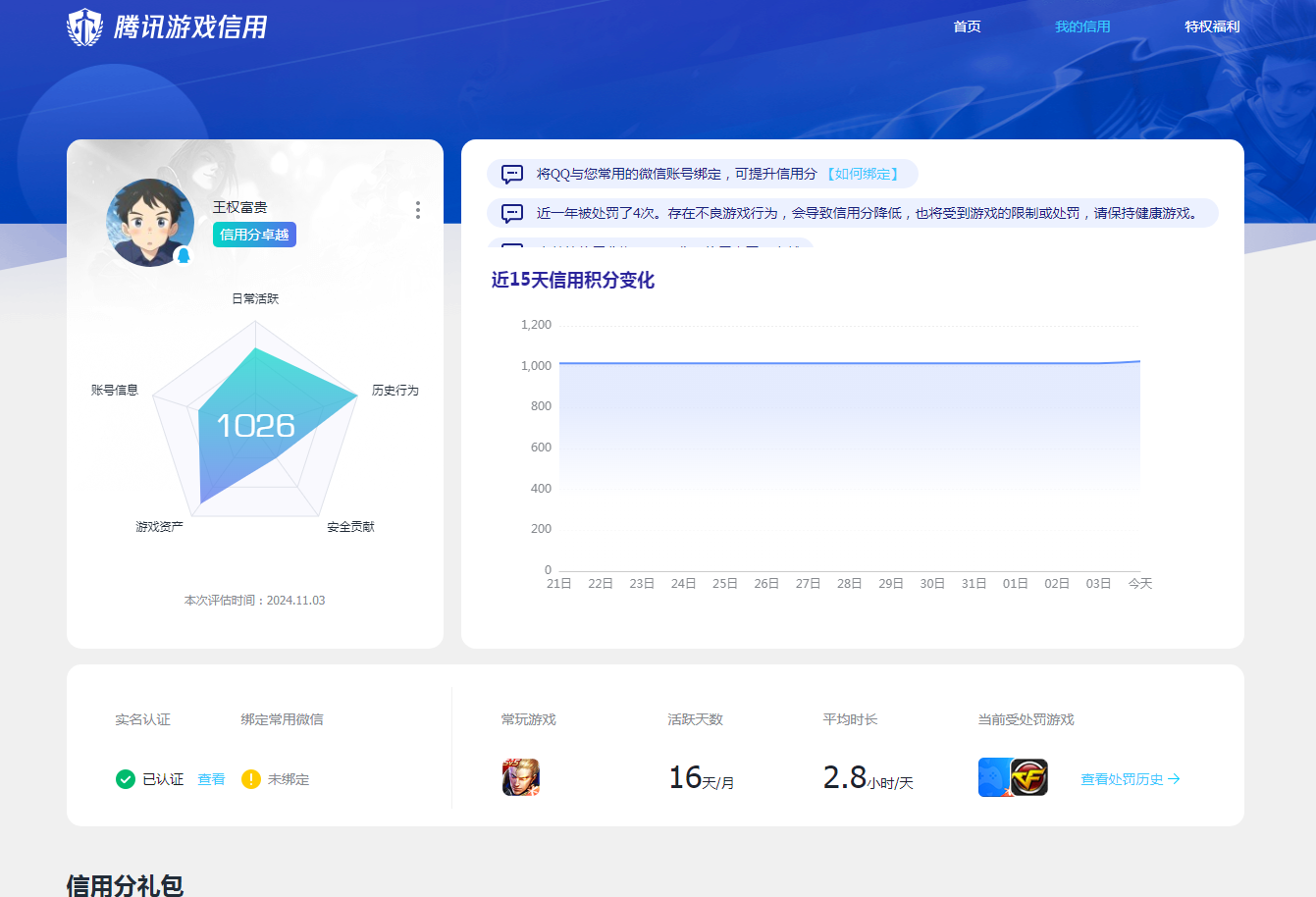1316x897 pixels.
Task: Click the credit score 1026
Action: pos(255,426)
